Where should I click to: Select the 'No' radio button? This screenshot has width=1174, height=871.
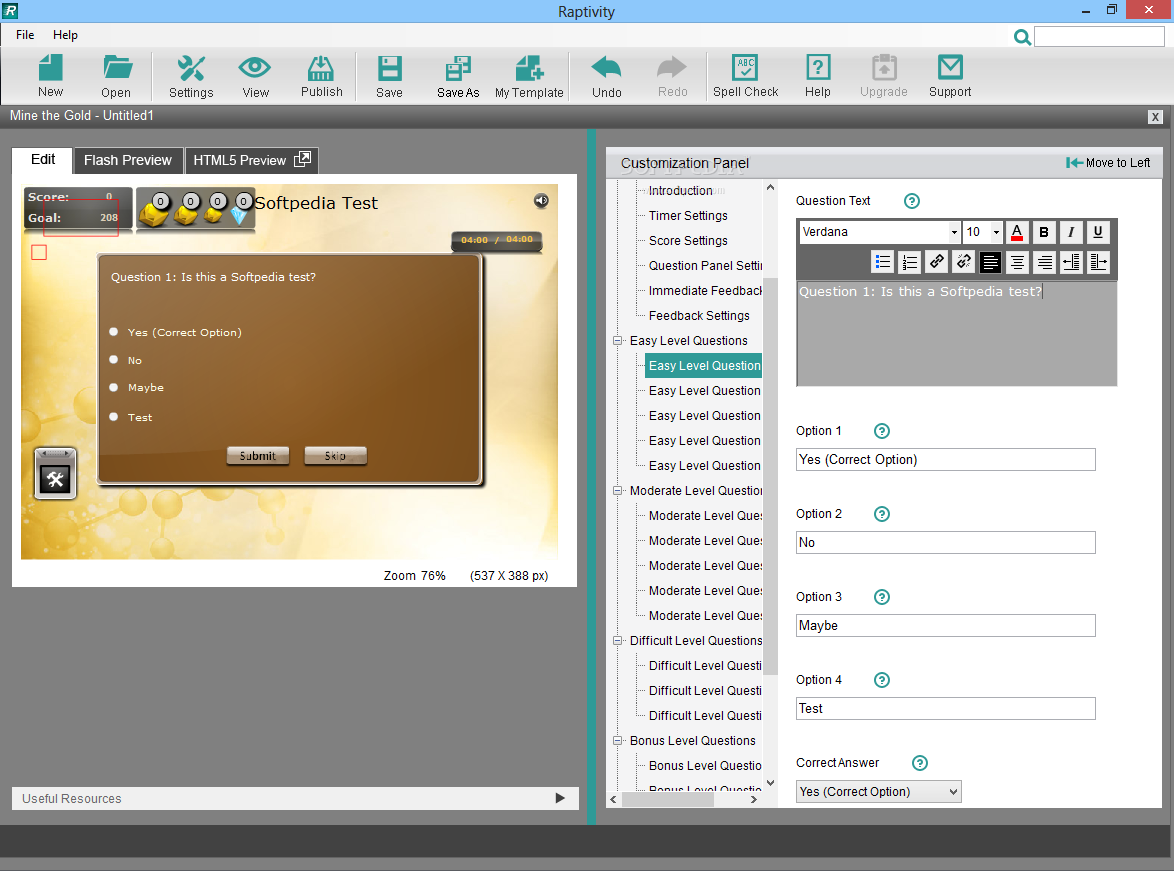tap(114, 359)
